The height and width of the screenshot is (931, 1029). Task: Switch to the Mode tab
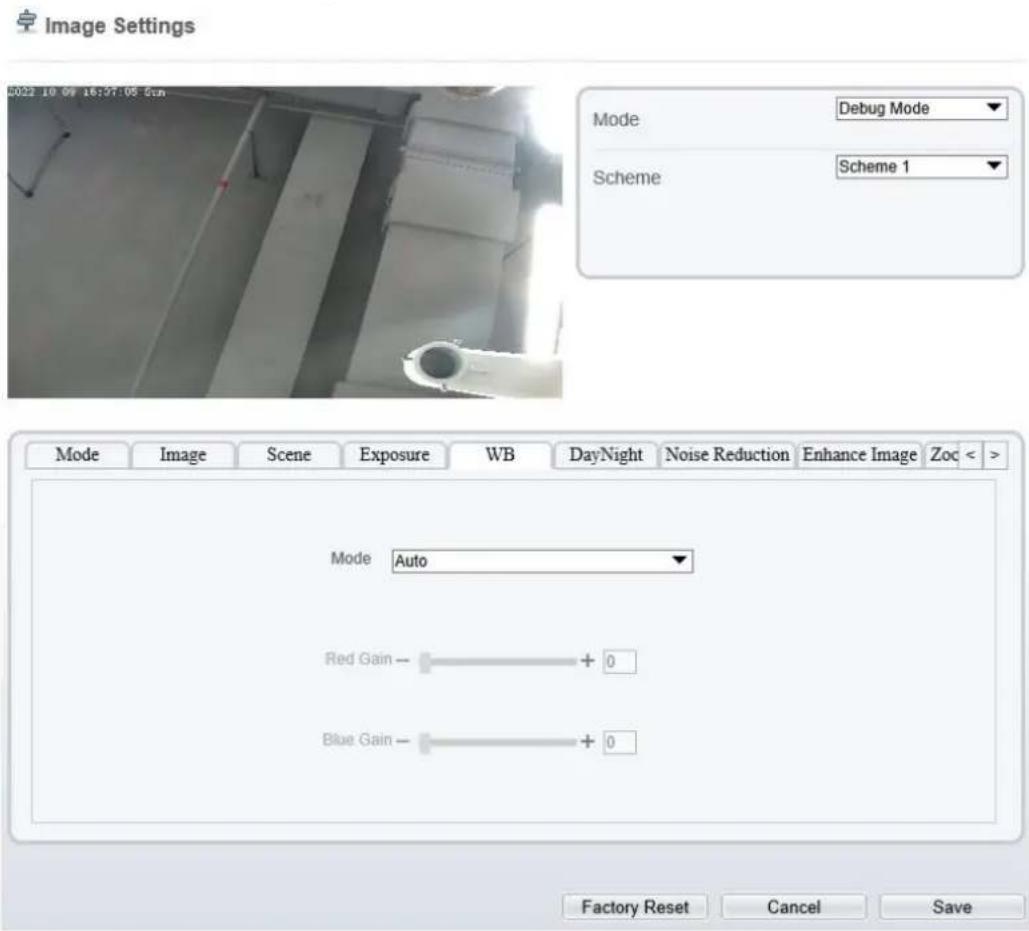(x=77, y=455)
